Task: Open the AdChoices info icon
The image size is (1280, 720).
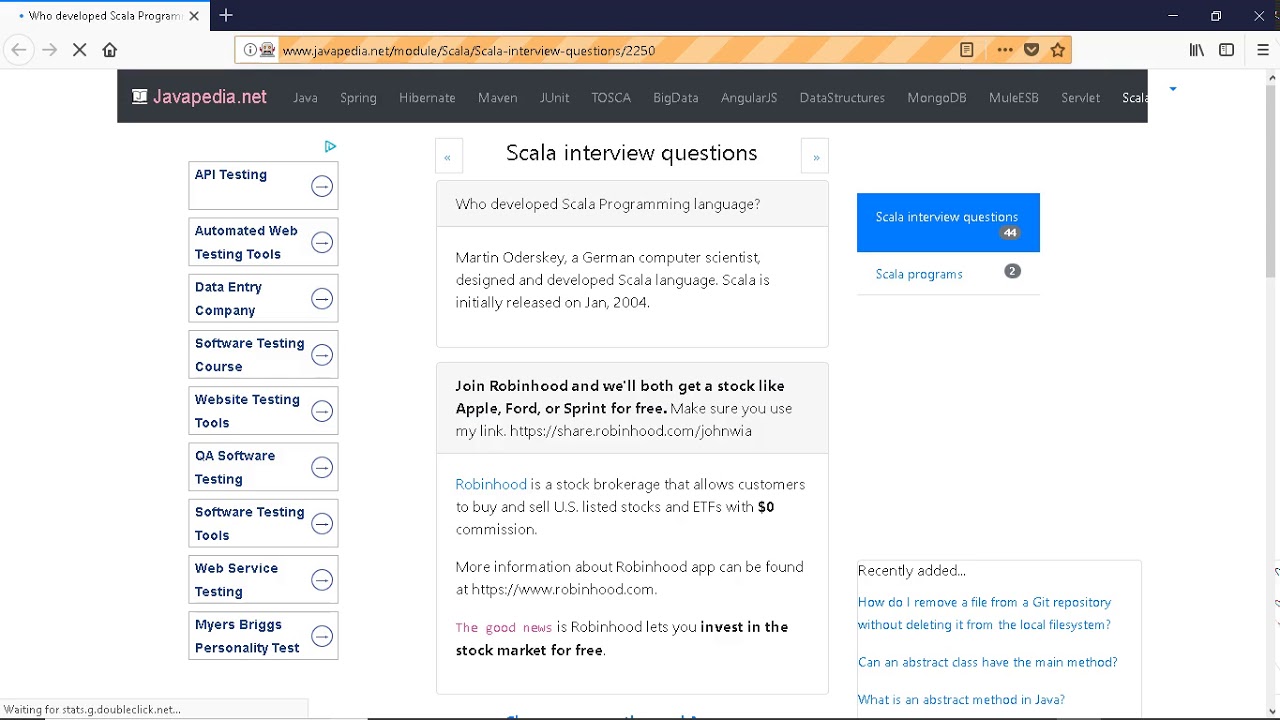Action: click(x=330, y=146)
